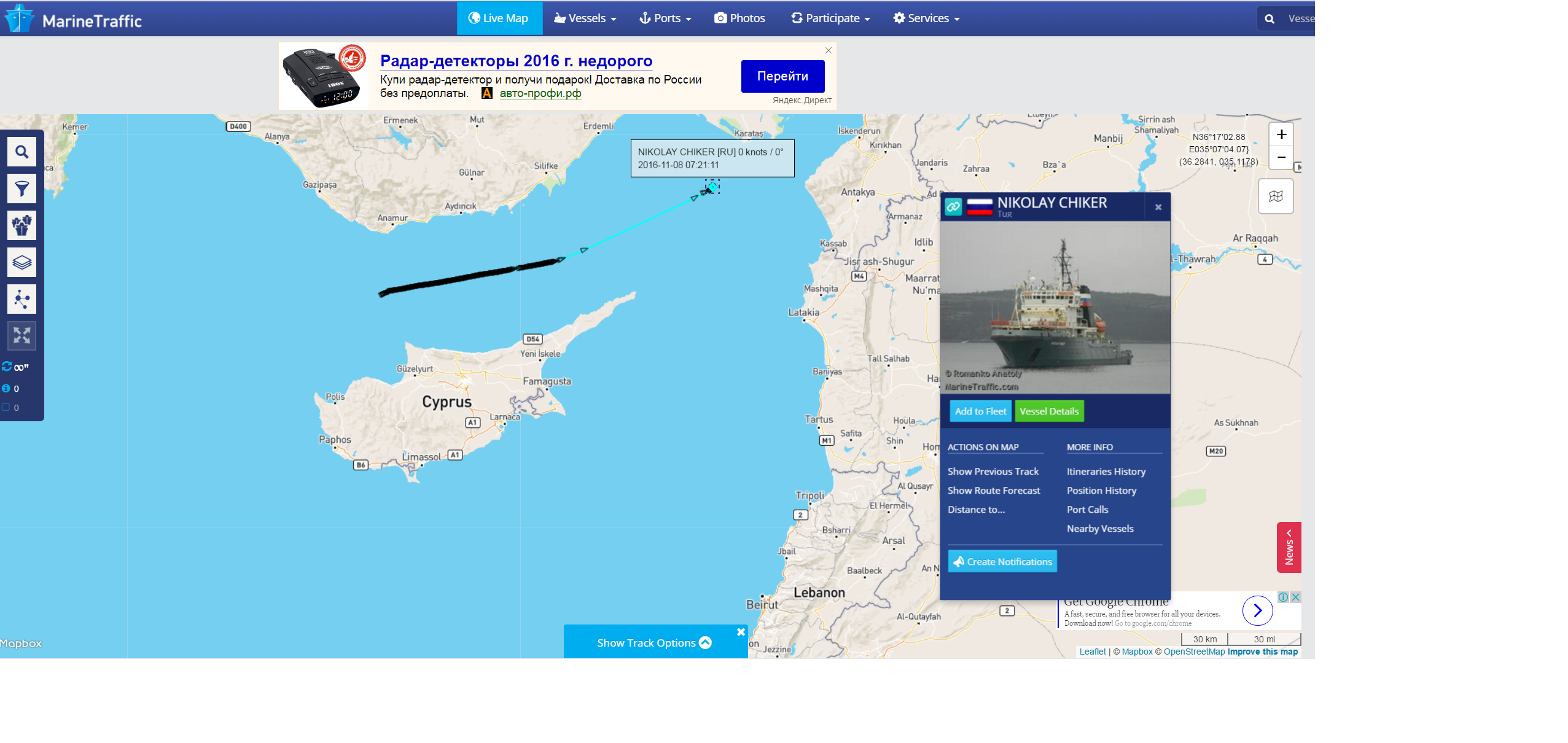Click the fullscreen expand arrows icon
The height and width of the screenshot is (743, 1568).
click(21, 335)
